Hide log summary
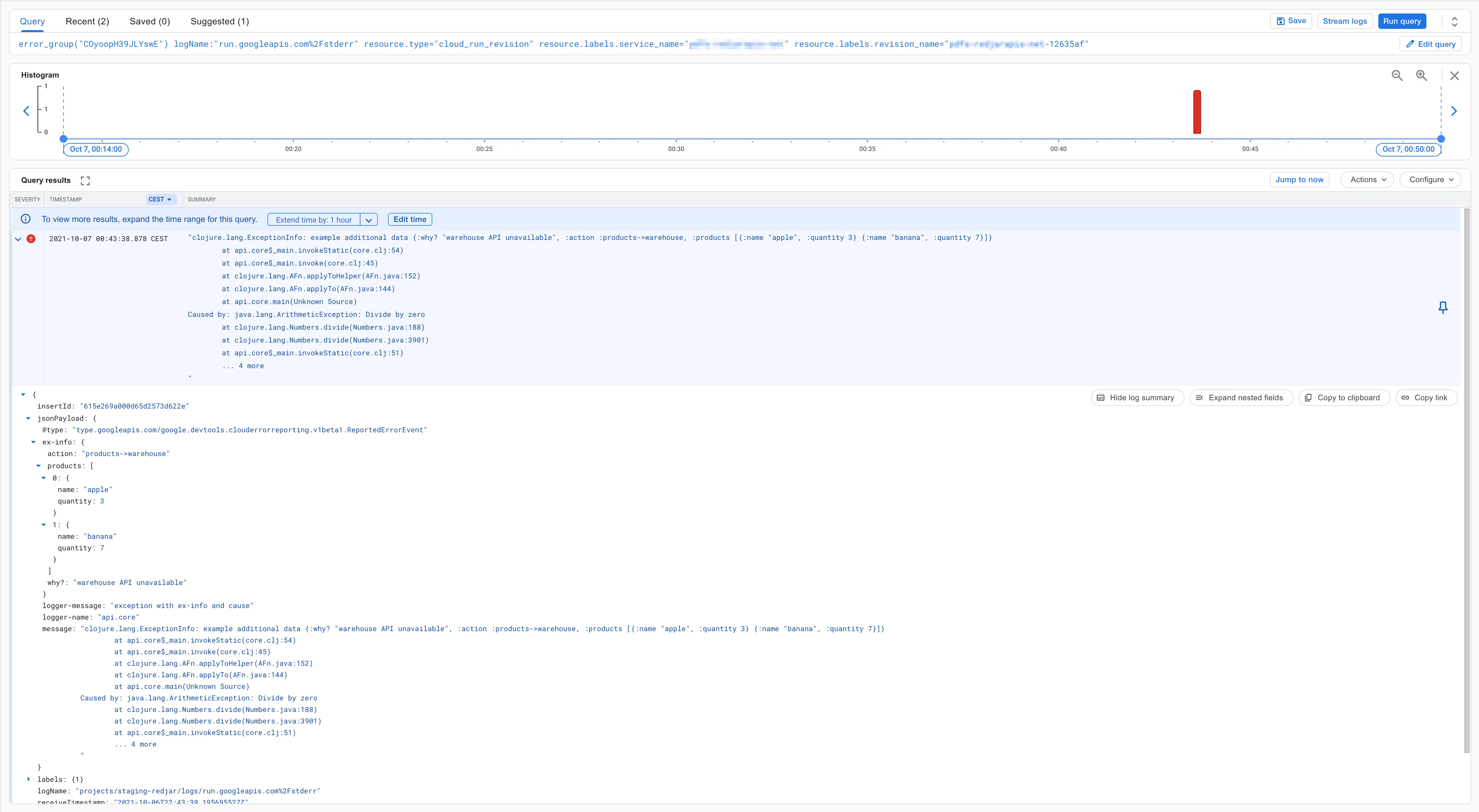 (x=1137, y=397)
